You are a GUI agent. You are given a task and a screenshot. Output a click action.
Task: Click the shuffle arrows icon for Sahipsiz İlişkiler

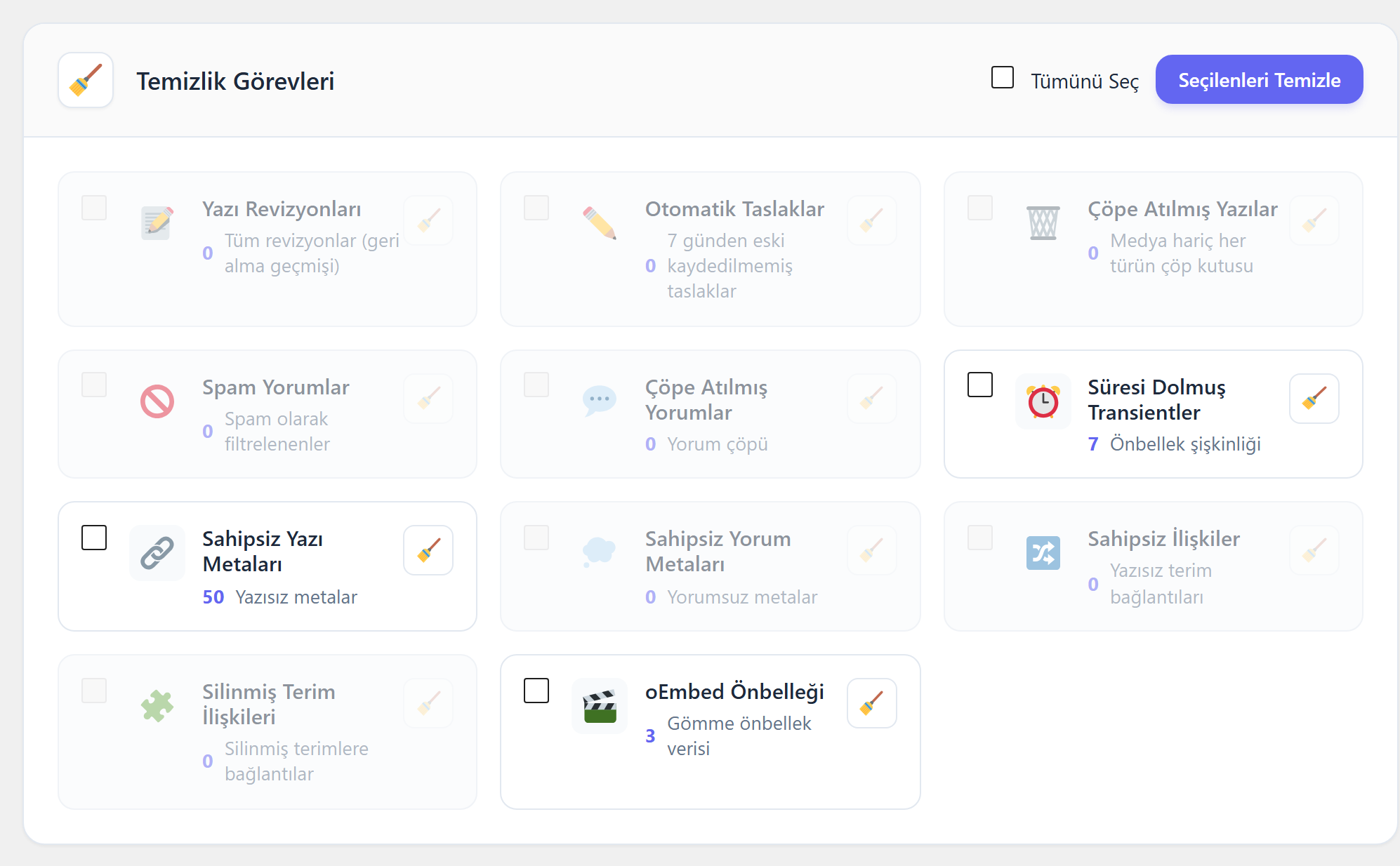pos(1043,553)
